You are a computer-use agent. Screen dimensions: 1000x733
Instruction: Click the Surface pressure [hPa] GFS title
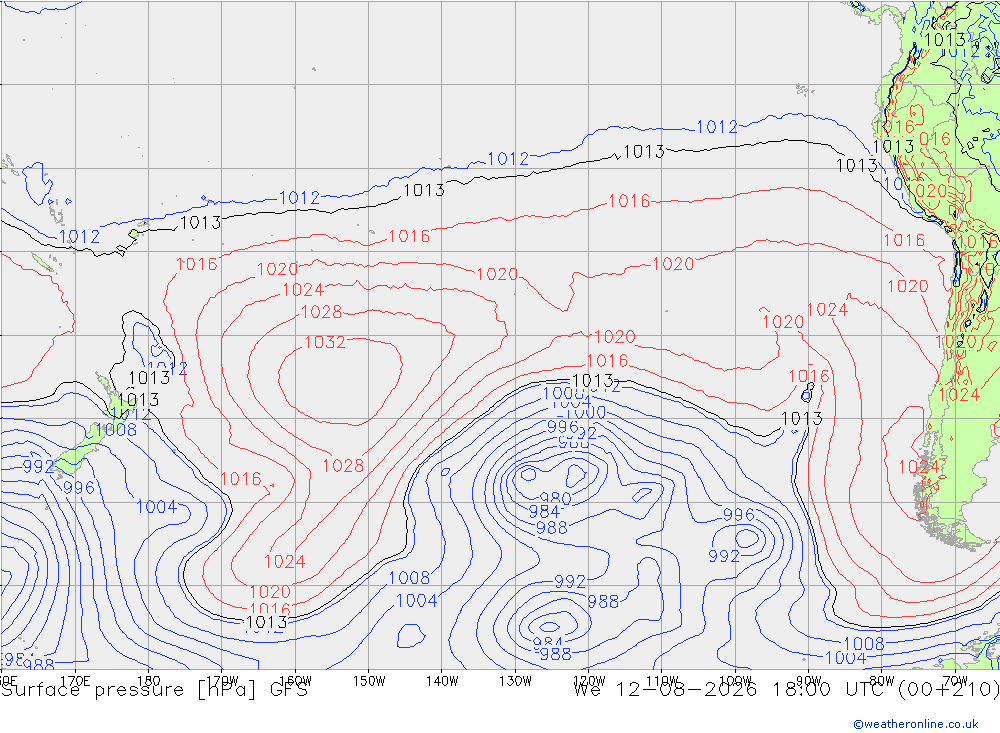tap(154, 690)
